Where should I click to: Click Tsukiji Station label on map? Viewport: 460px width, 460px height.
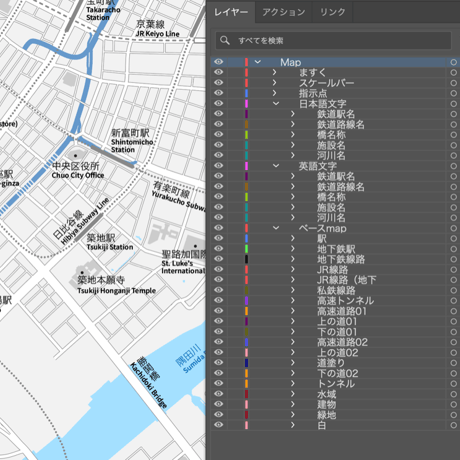[110, 247]
